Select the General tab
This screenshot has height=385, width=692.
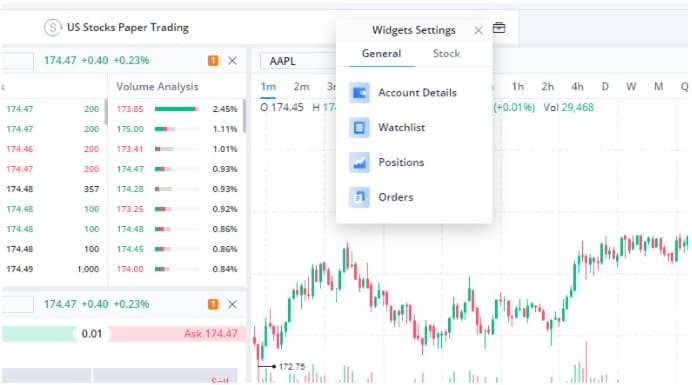(x=381, y=54)
